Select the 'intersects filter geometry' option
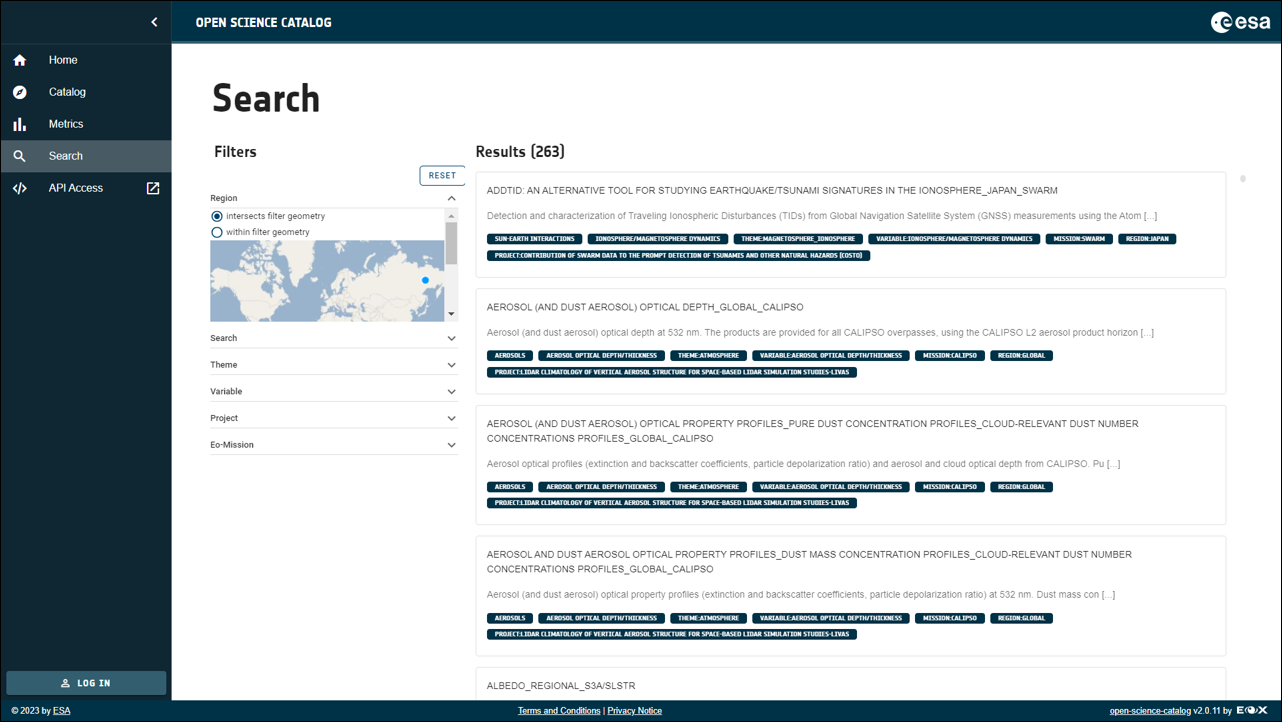Image resolution: width=1282 pixels, height=722 pixels. click(x=217, y=215)
